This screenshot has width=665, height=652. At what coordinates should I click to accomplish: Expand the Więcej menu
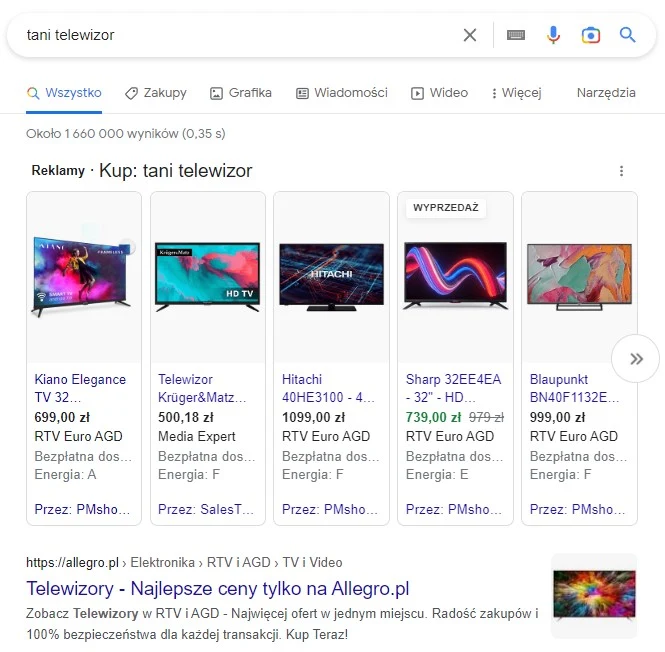point(516,93)
